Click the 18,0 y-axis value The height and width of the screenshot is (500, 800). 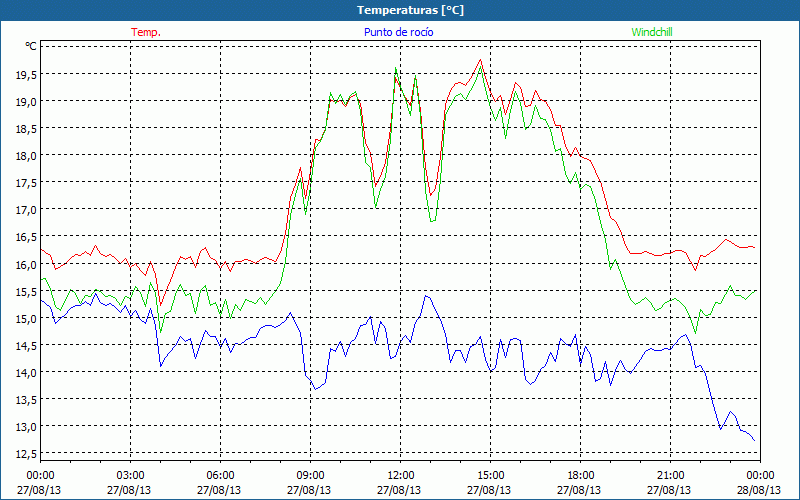[26, 156]
